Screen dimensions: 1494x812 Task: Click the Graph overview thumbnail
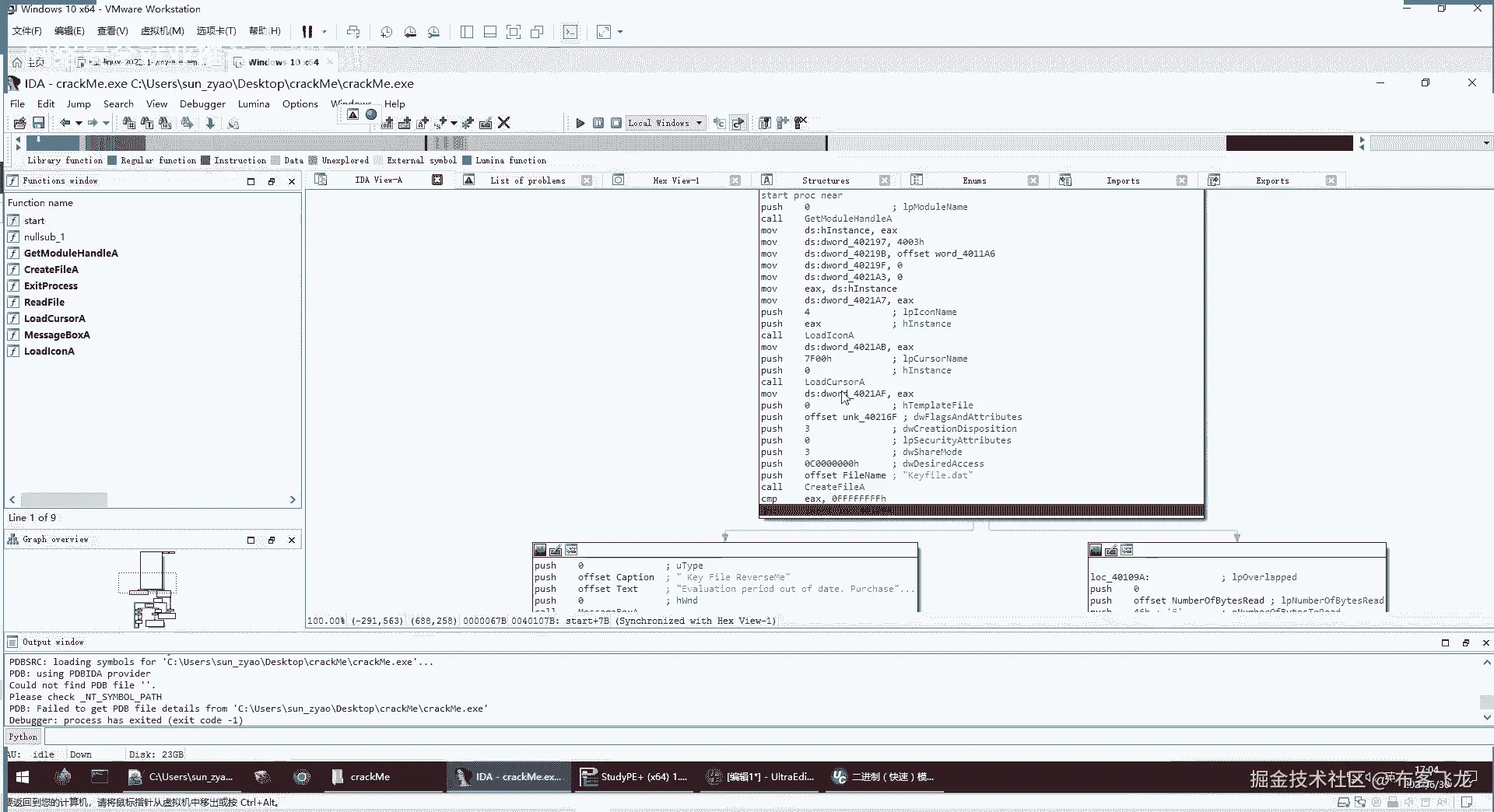153,589
